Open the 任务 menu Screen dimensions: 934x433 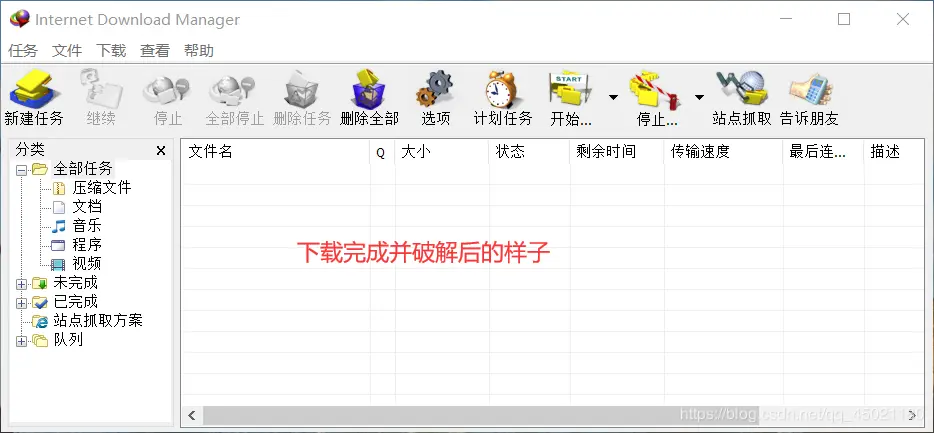click(x=23, y=51)
